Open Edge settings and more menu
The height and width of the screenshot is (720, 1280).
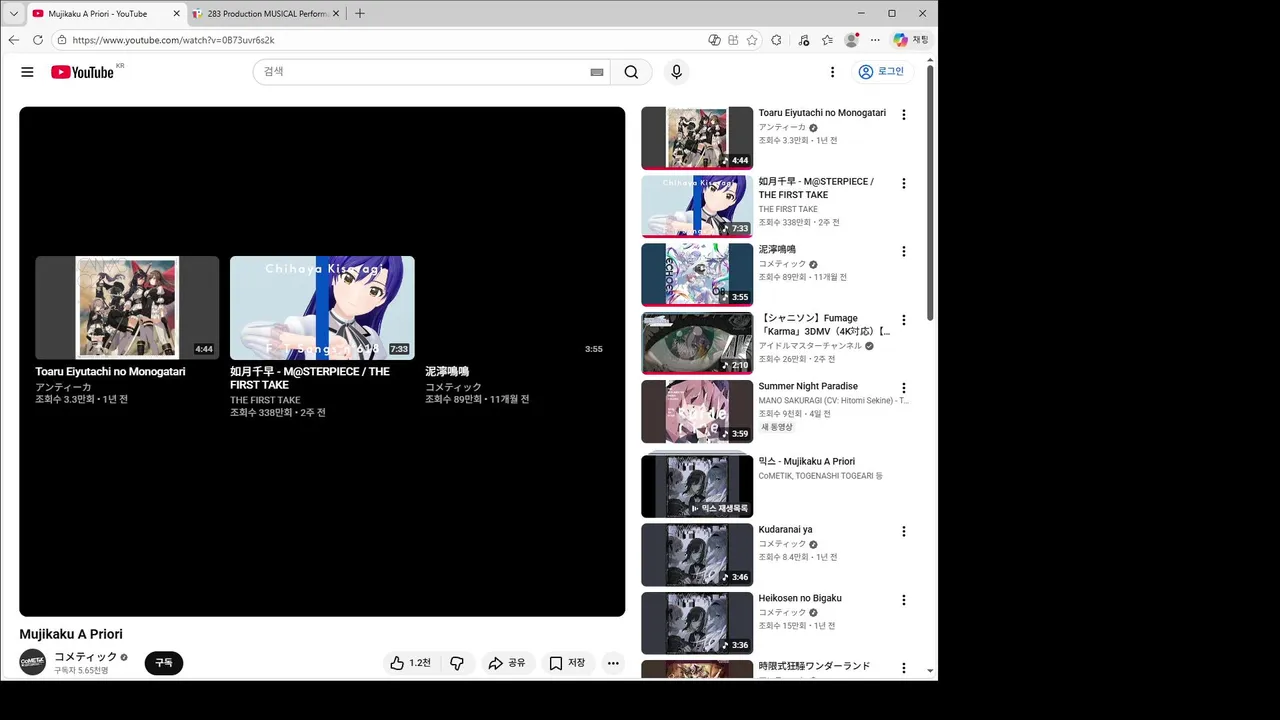(x=875, y=40)
